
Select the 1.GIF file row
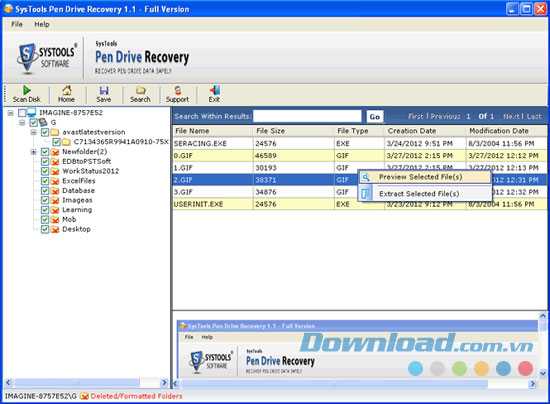pyautogui.click(x=360, y=168)
